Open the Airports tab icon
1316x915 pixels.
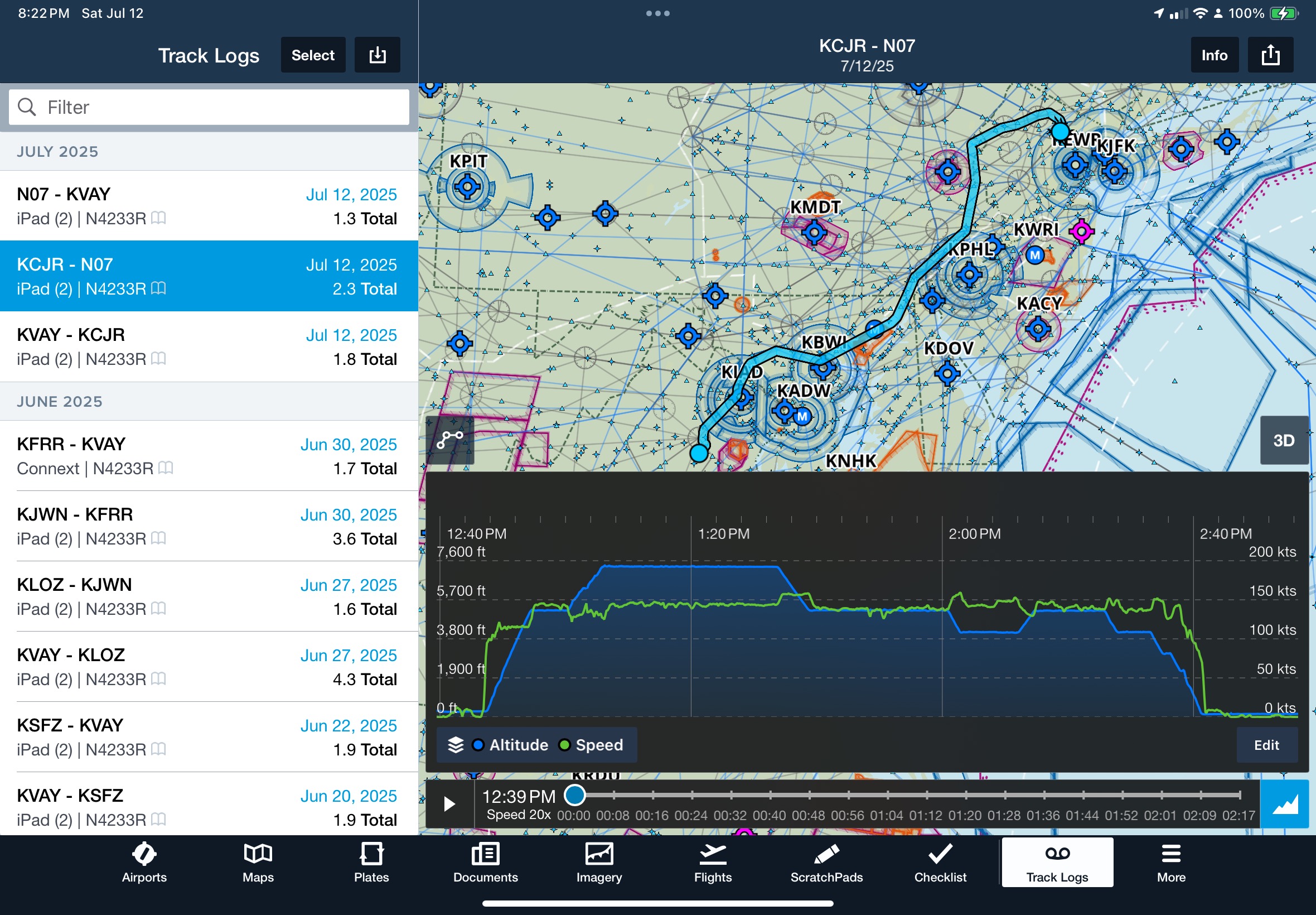click(144, 862)
